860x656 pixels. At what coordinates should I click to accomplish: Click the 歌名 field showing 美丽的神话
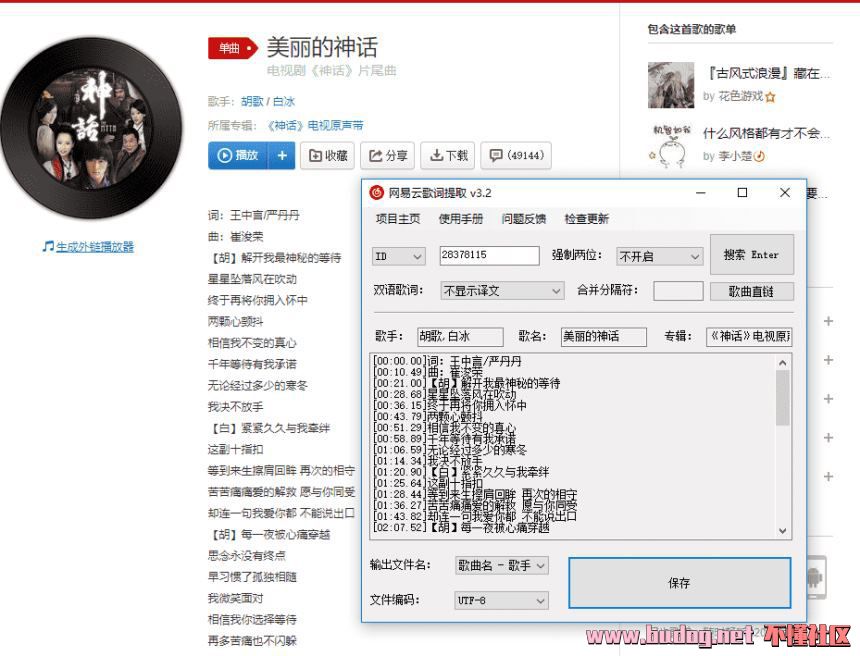click(x=604, y=336)
